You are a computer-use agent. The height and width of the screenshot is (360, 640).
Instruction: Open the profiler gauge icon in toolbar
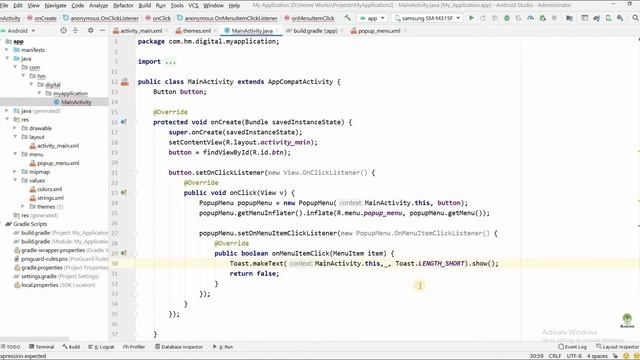(530, 18)
